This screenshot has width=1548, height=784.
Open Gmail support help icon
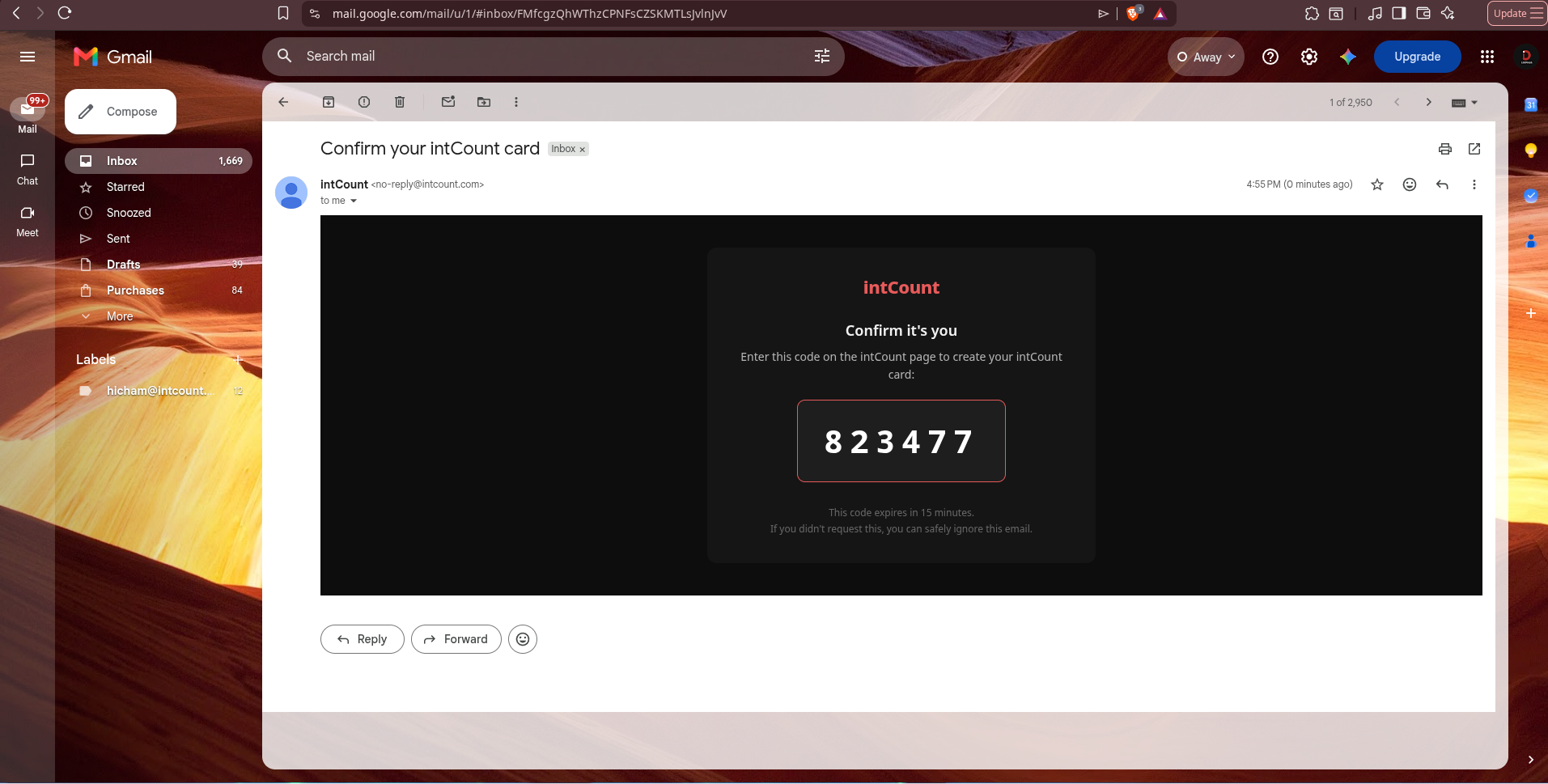tap(1270, 57)
